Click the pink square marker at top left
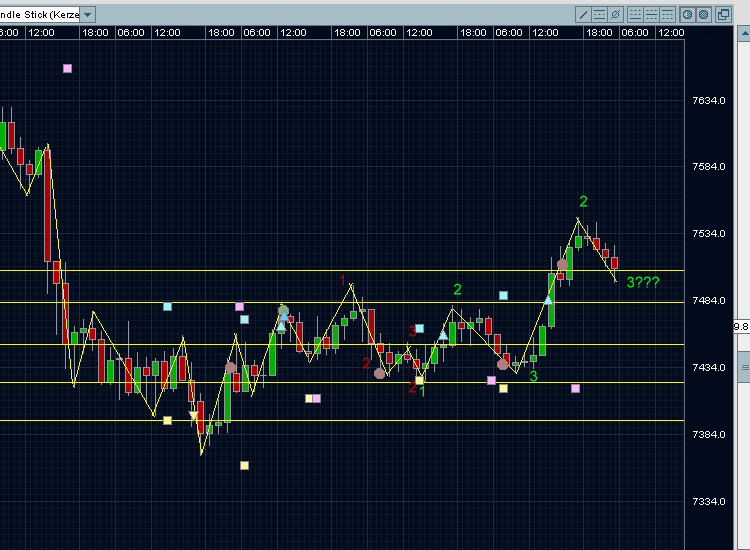Image resolution: width=750 pixels, height=550 pixels. (67, 68)
